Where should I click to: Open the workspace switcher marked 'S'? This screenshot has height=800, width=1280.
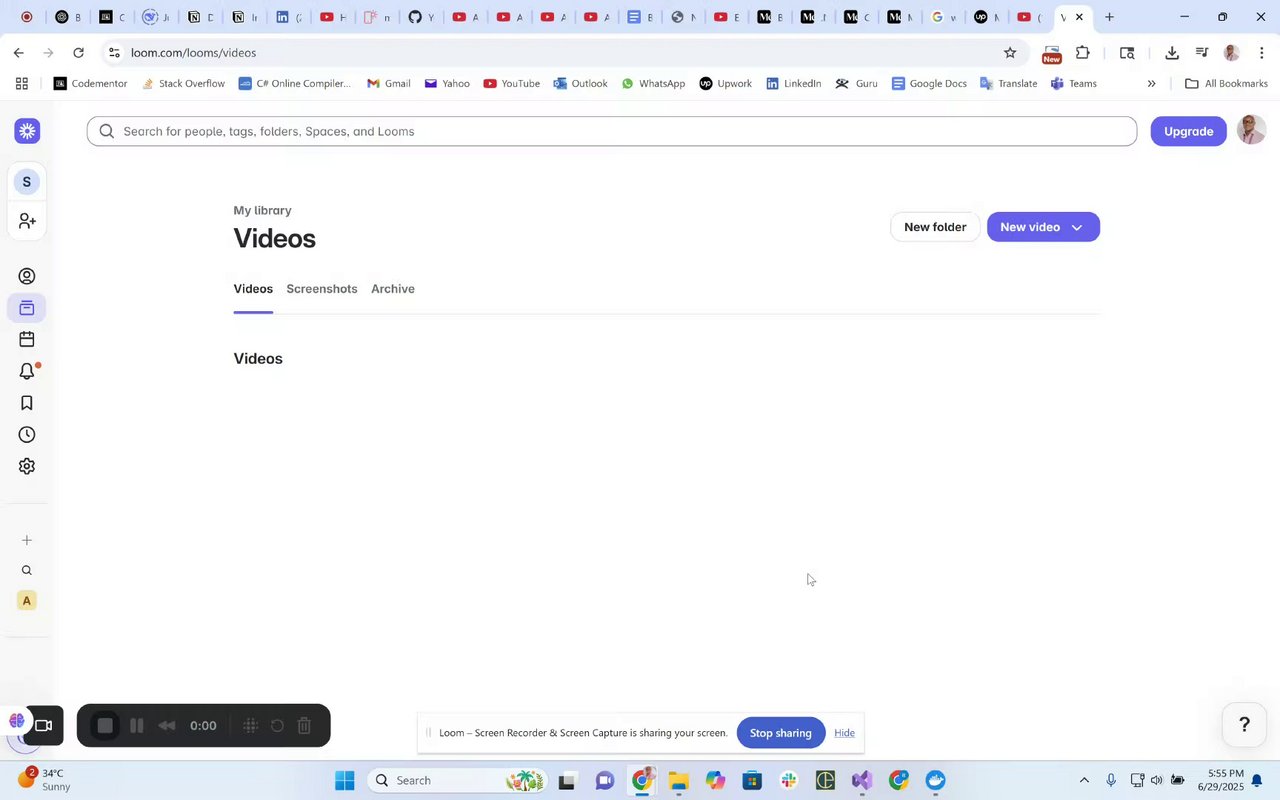(x=27, y=182)
